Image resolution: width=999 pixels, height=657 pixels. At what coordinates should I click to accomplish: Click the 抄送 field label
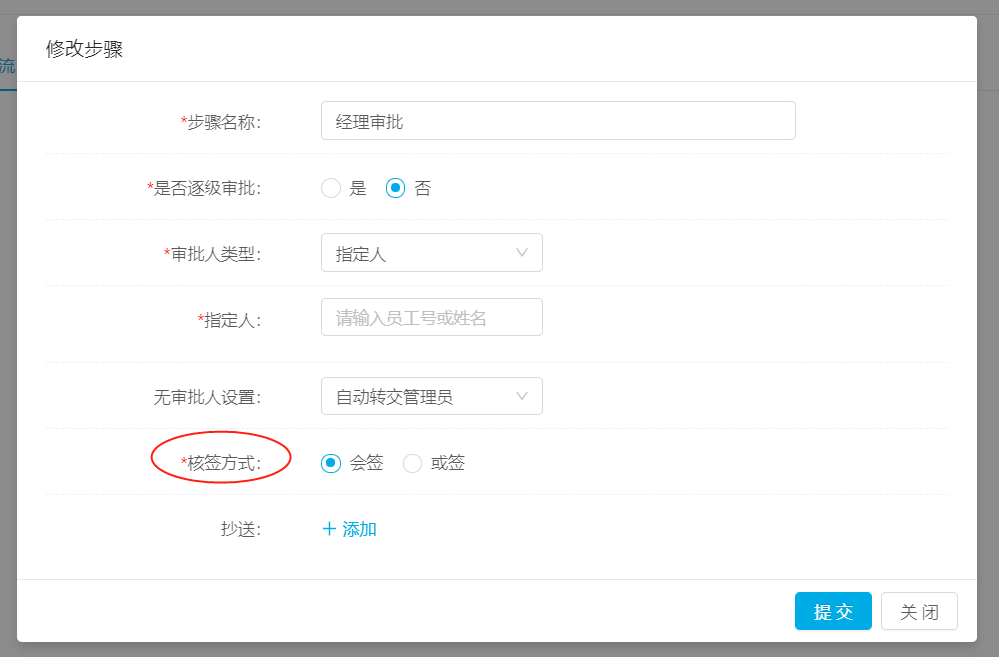click(241, 529)
